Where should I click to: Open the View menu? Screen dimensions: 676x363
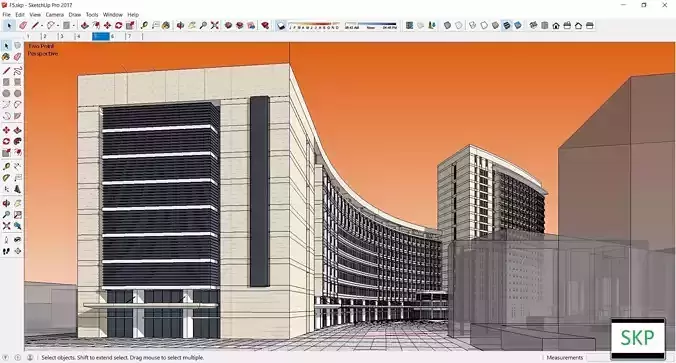pos(35,15)
